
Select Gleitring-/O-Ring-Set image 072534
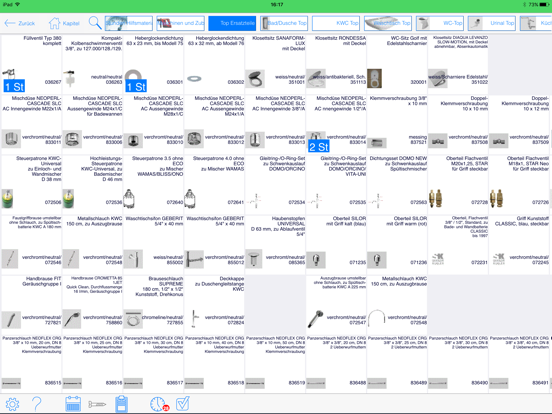(x=256, y=201)
